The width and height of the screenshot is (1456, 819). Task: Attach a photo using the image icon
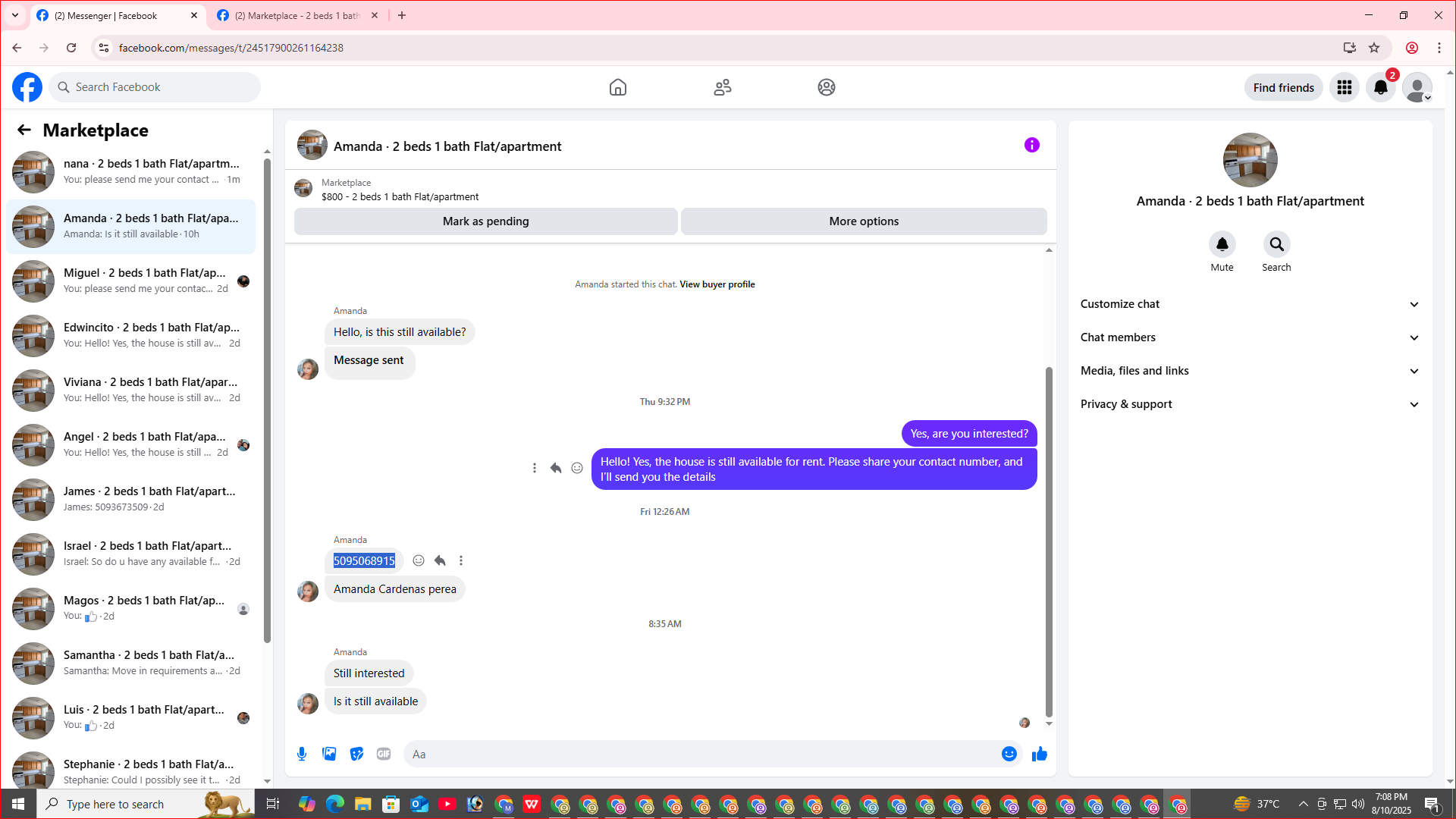pyautogui.click(x=329, y=754)
